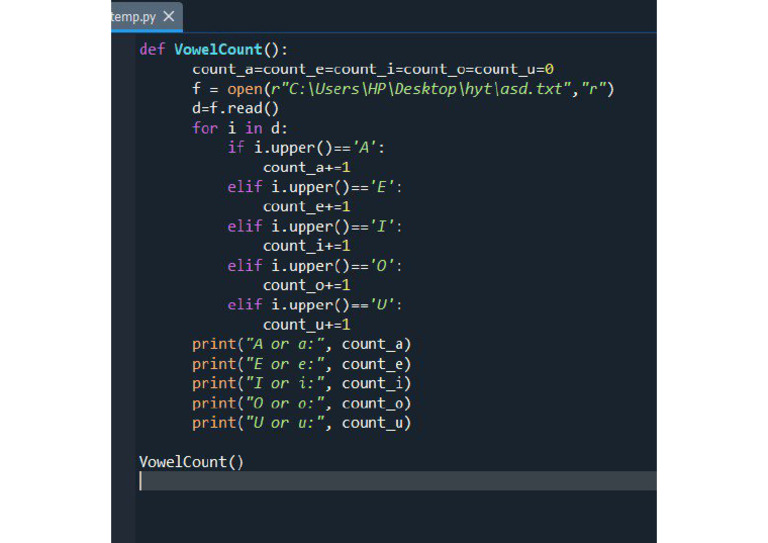Select the temp.py editor tab
The image size is (768, 543).
(146, 17)
